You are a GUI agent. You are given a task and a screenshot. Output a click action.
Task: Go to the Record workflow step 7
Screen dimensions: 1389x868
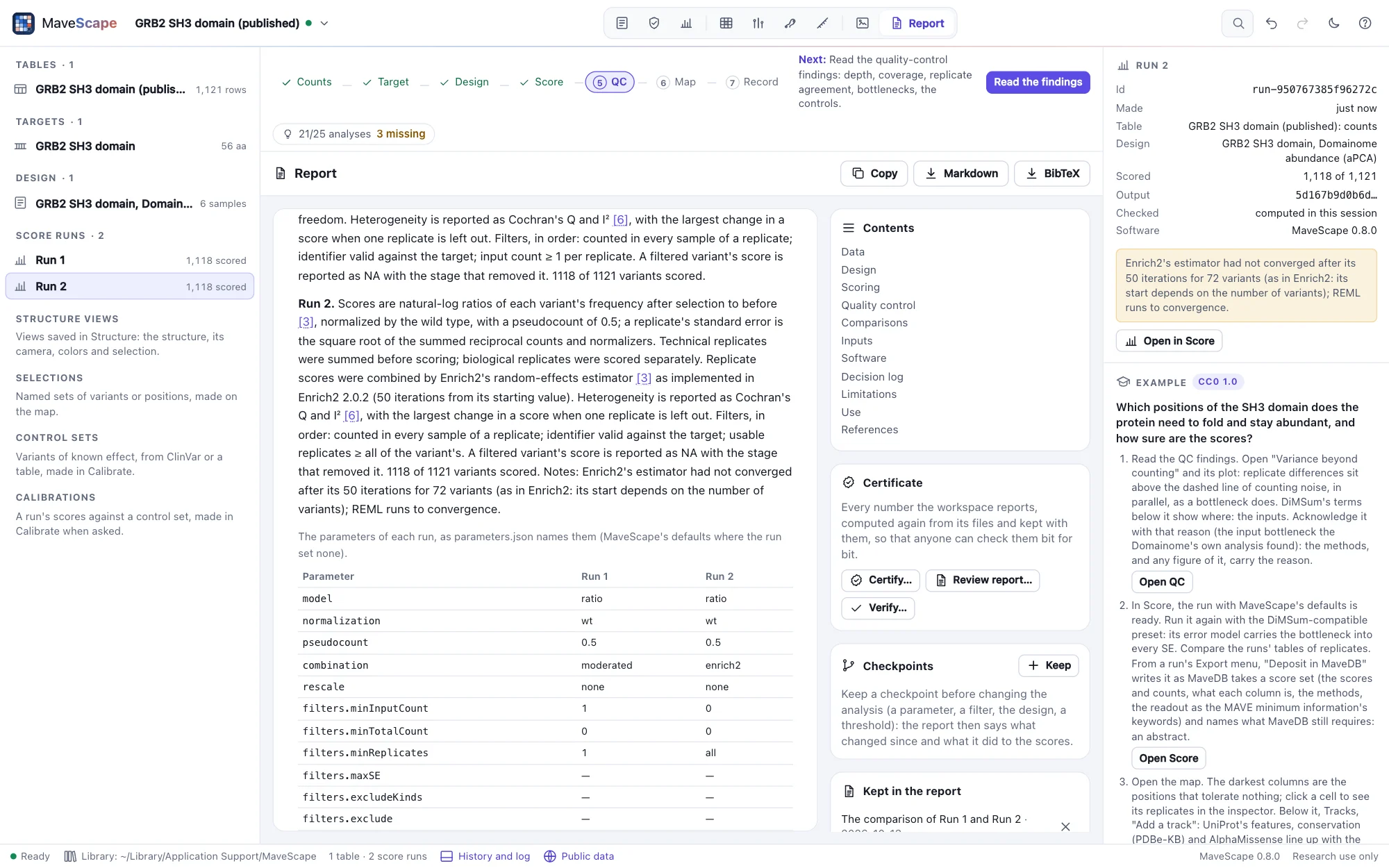[752, 82]
